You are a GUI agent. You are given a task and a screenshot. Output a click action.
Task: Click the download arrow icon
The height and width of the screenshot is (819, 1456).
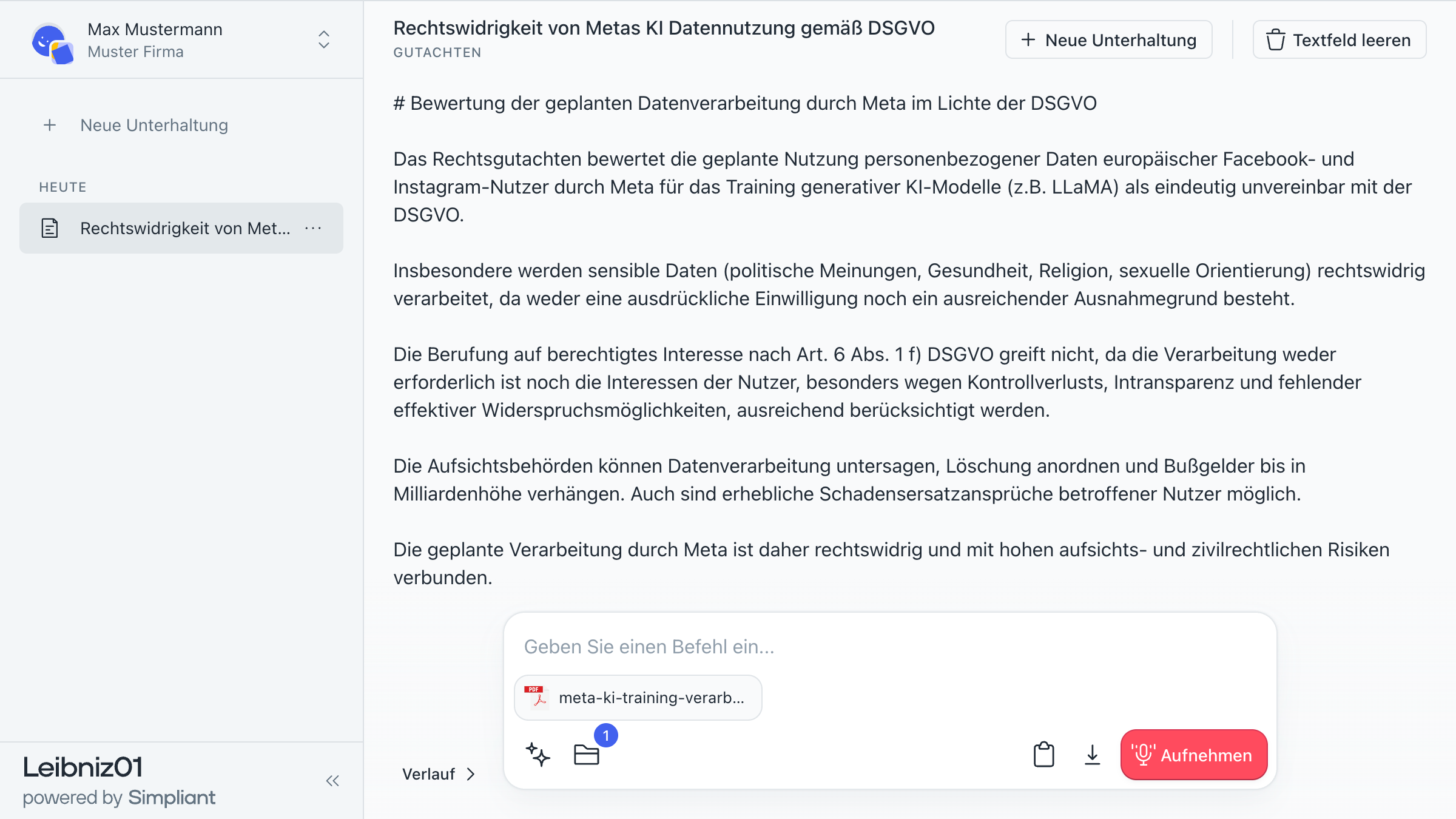point(1092,755)
